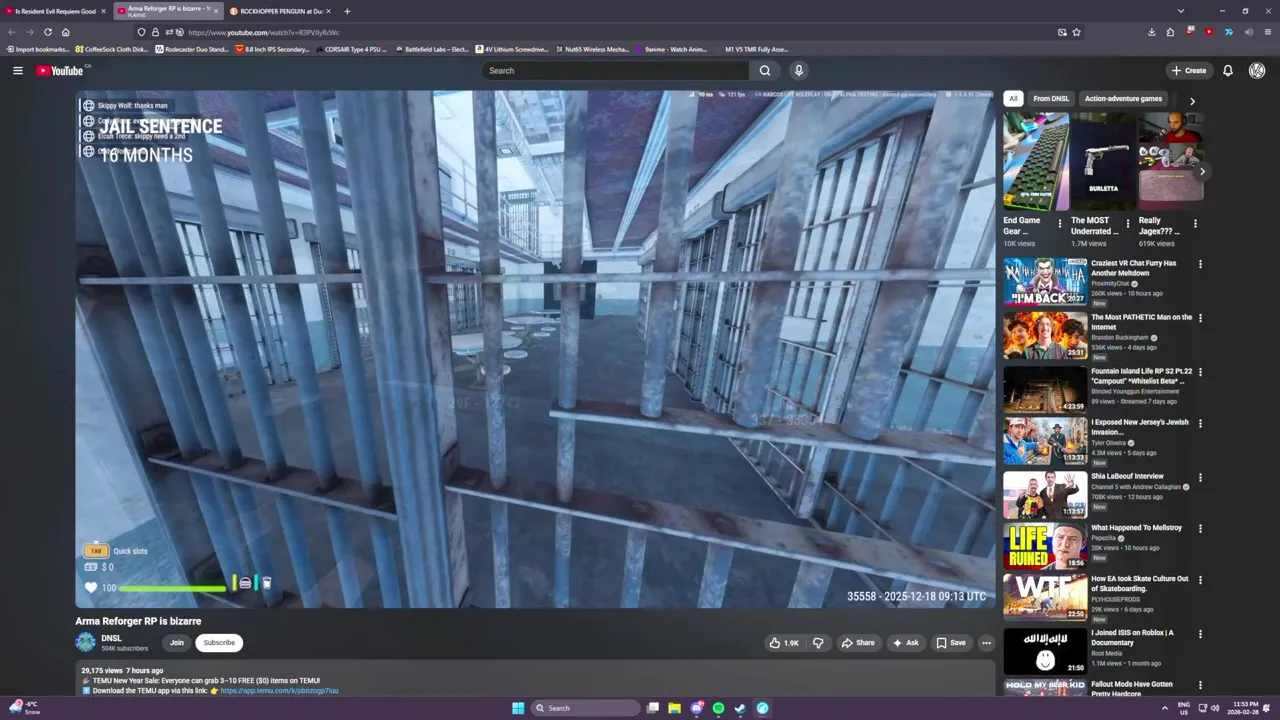Select the All filter chip
1280x720 pixels.
pyautogui.click(x=1013, y=99)
